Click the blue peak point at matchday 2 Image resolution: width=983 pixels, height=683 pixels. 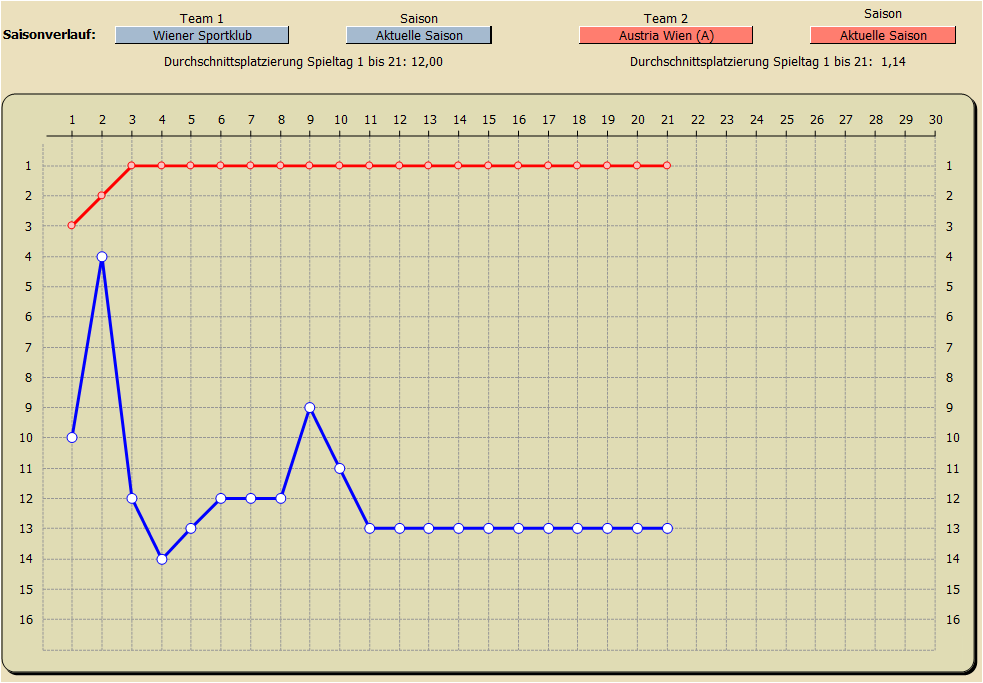(102, 257)
